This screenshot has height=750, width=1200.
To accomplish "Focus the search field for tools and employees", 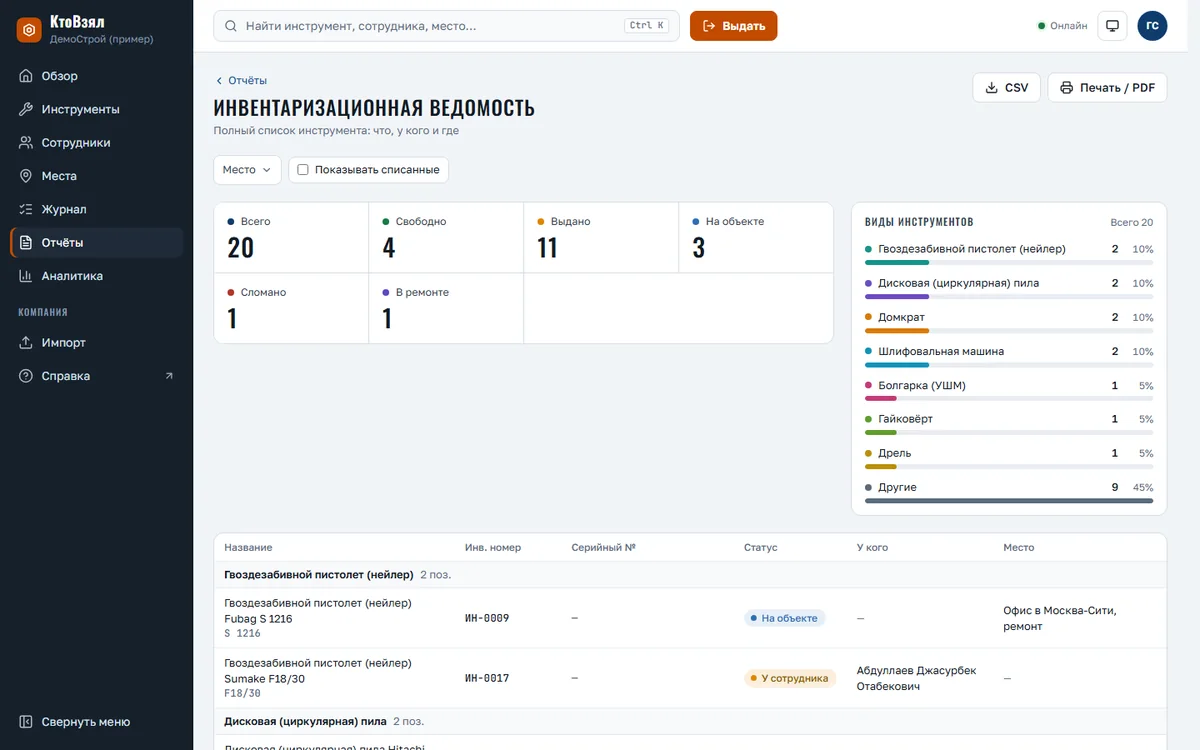I will click(x=446, y=26).
